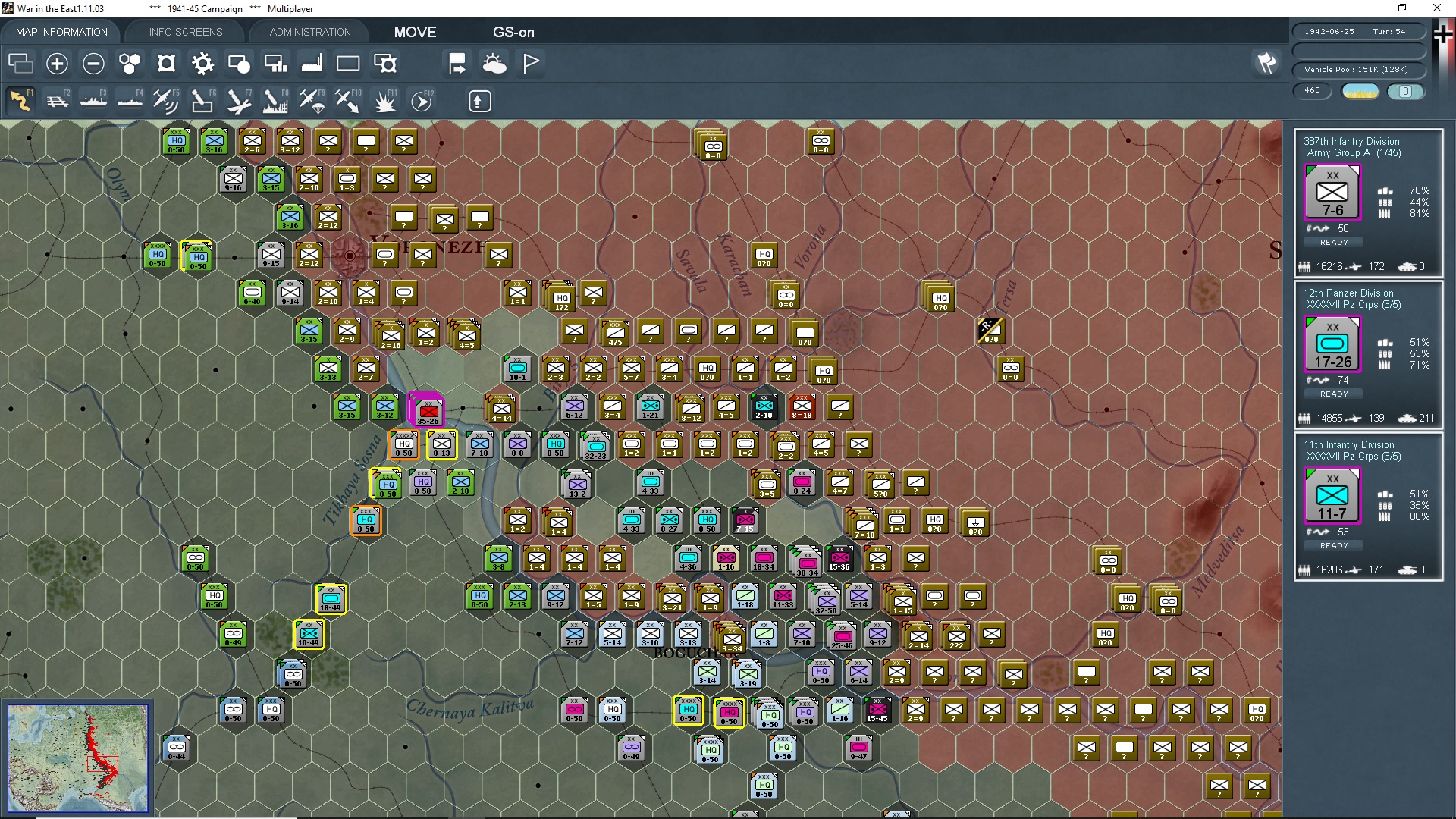Enable F11 explosion mode
The image size is (1456, 819).
tap(385, 101)
